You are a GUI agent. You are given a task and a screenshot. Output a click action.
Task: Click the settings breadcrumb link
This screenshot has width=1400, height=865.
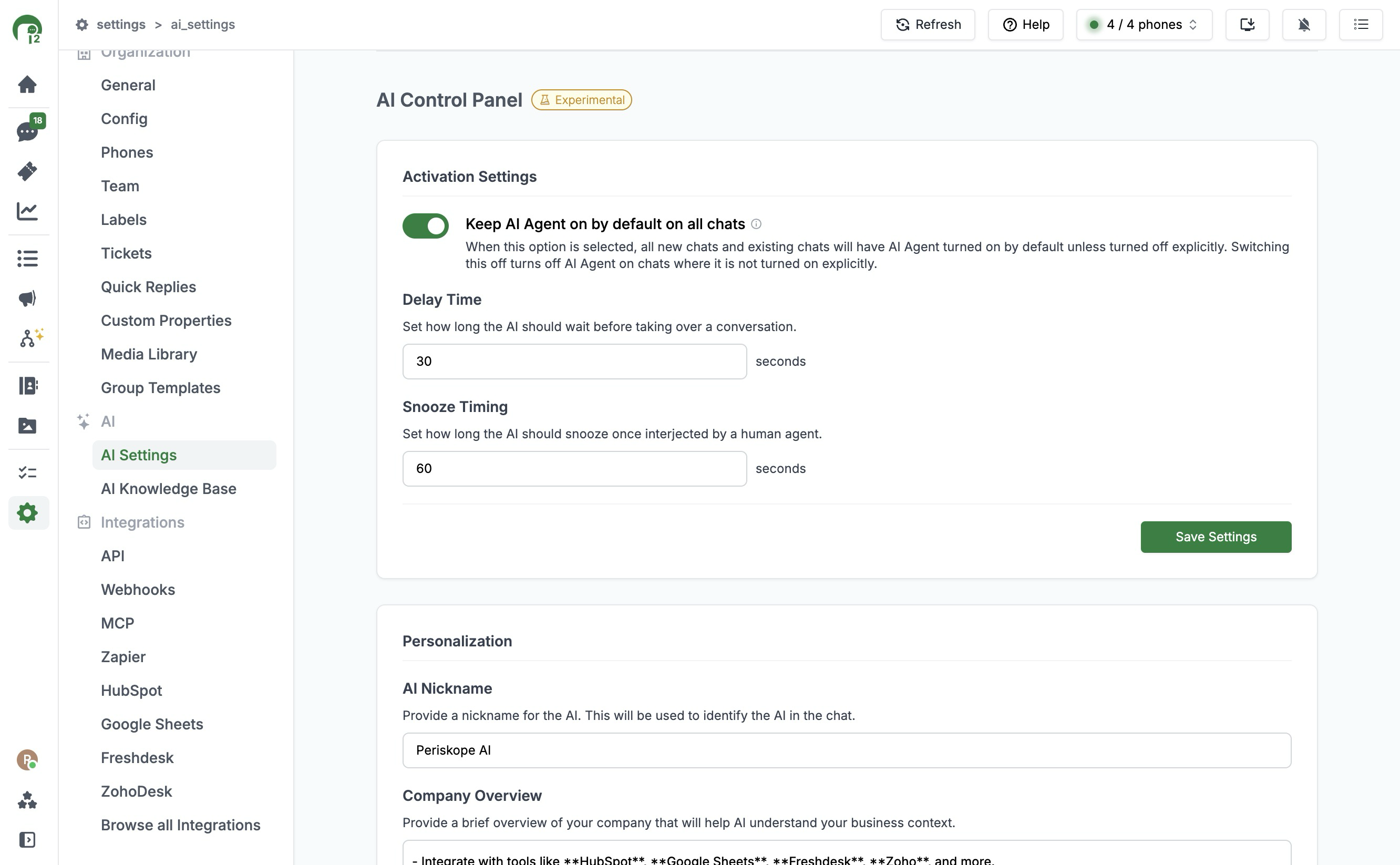click(x=121, y=25)
